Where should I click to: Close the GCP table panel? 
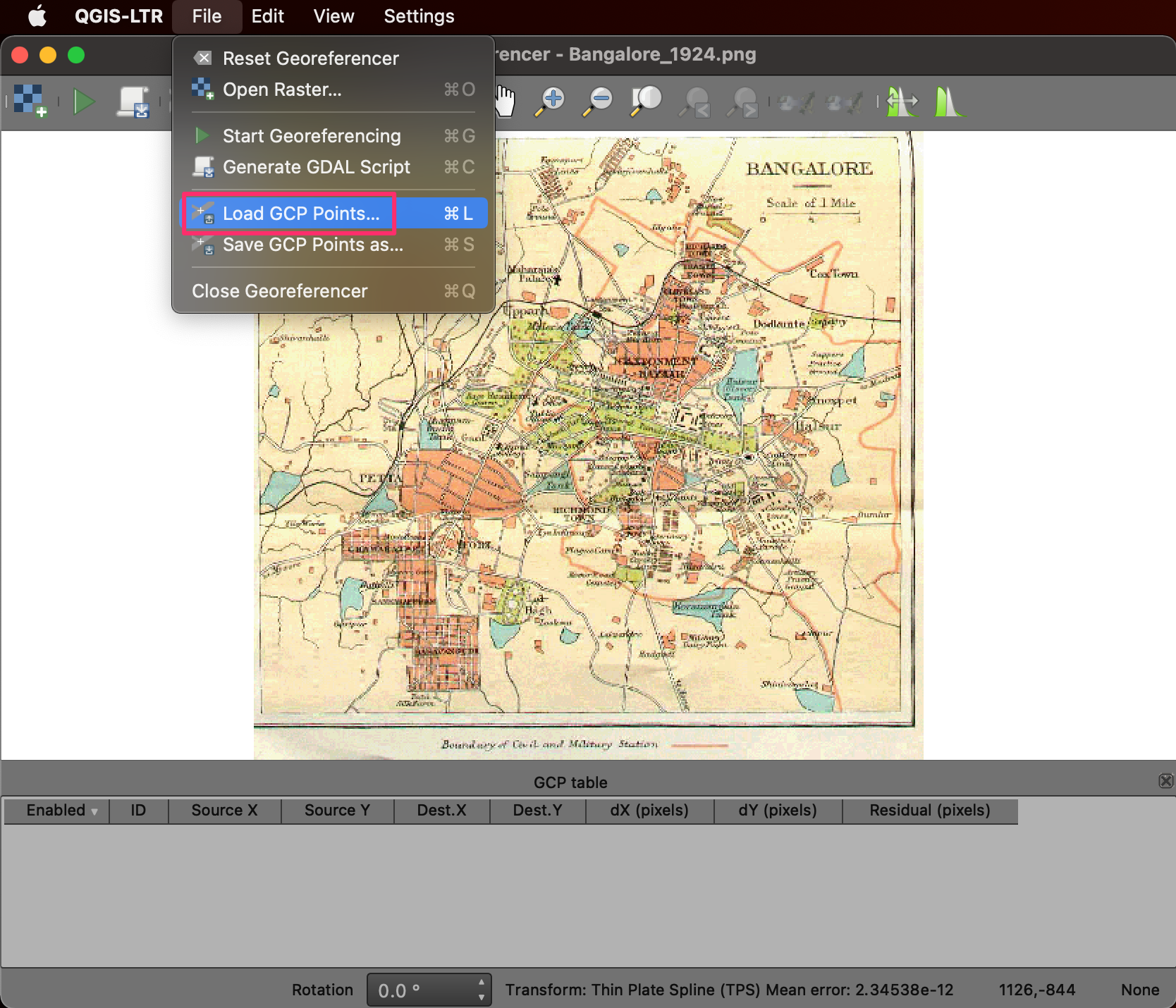tap(1166, 780)
